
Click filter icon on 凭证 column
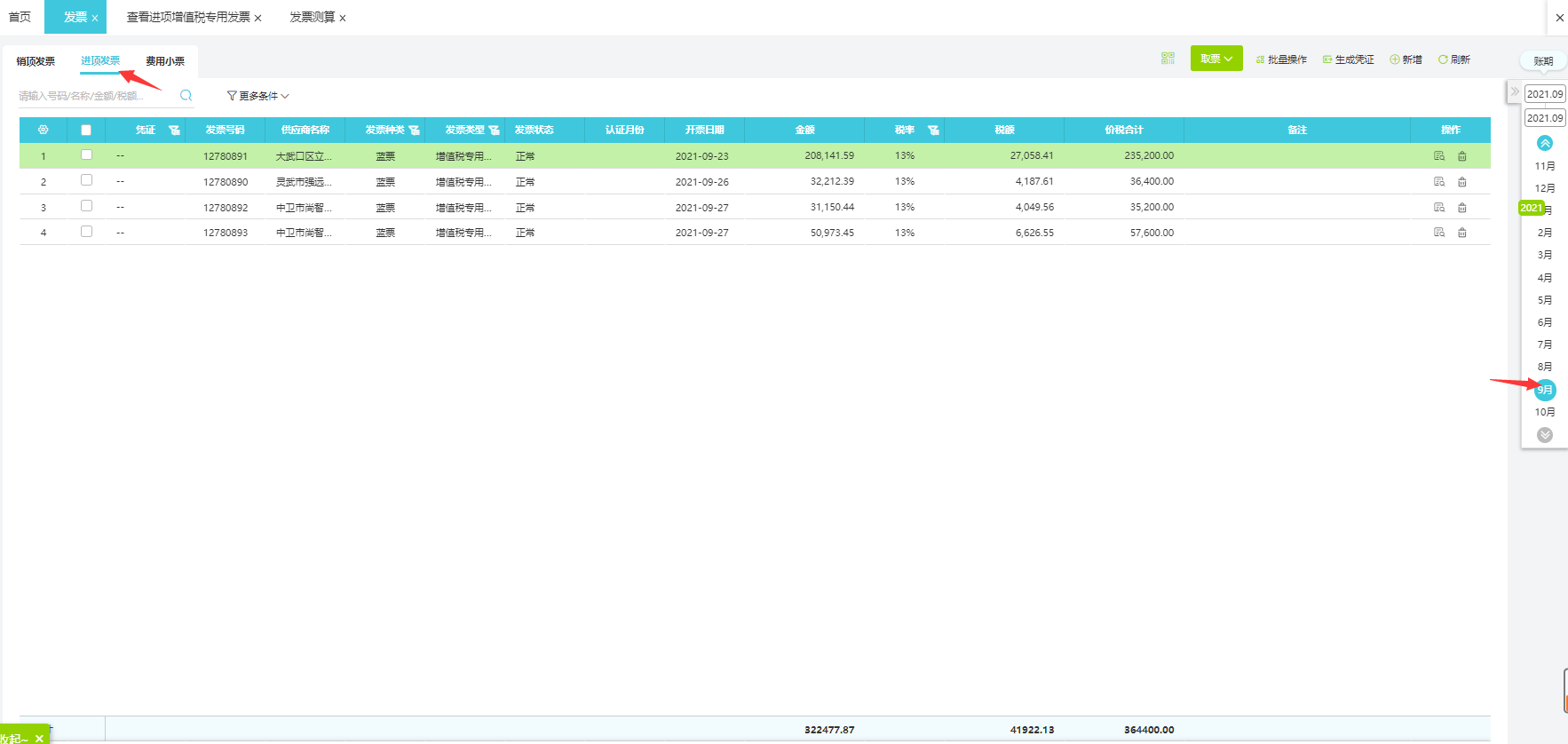175,131
